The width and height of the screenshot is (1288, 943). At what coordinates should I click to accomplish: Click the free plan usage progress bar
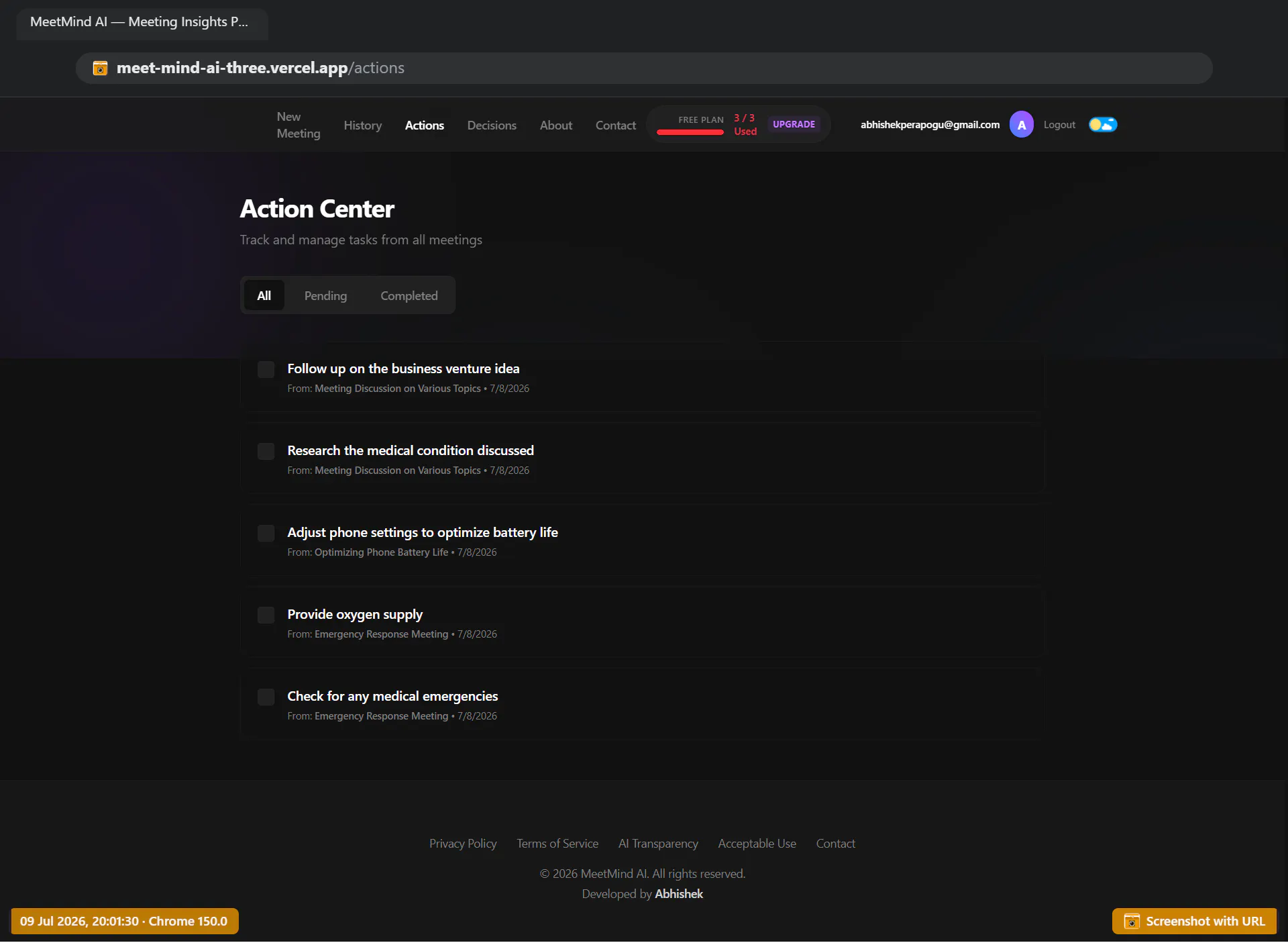[x=690, y=132]
